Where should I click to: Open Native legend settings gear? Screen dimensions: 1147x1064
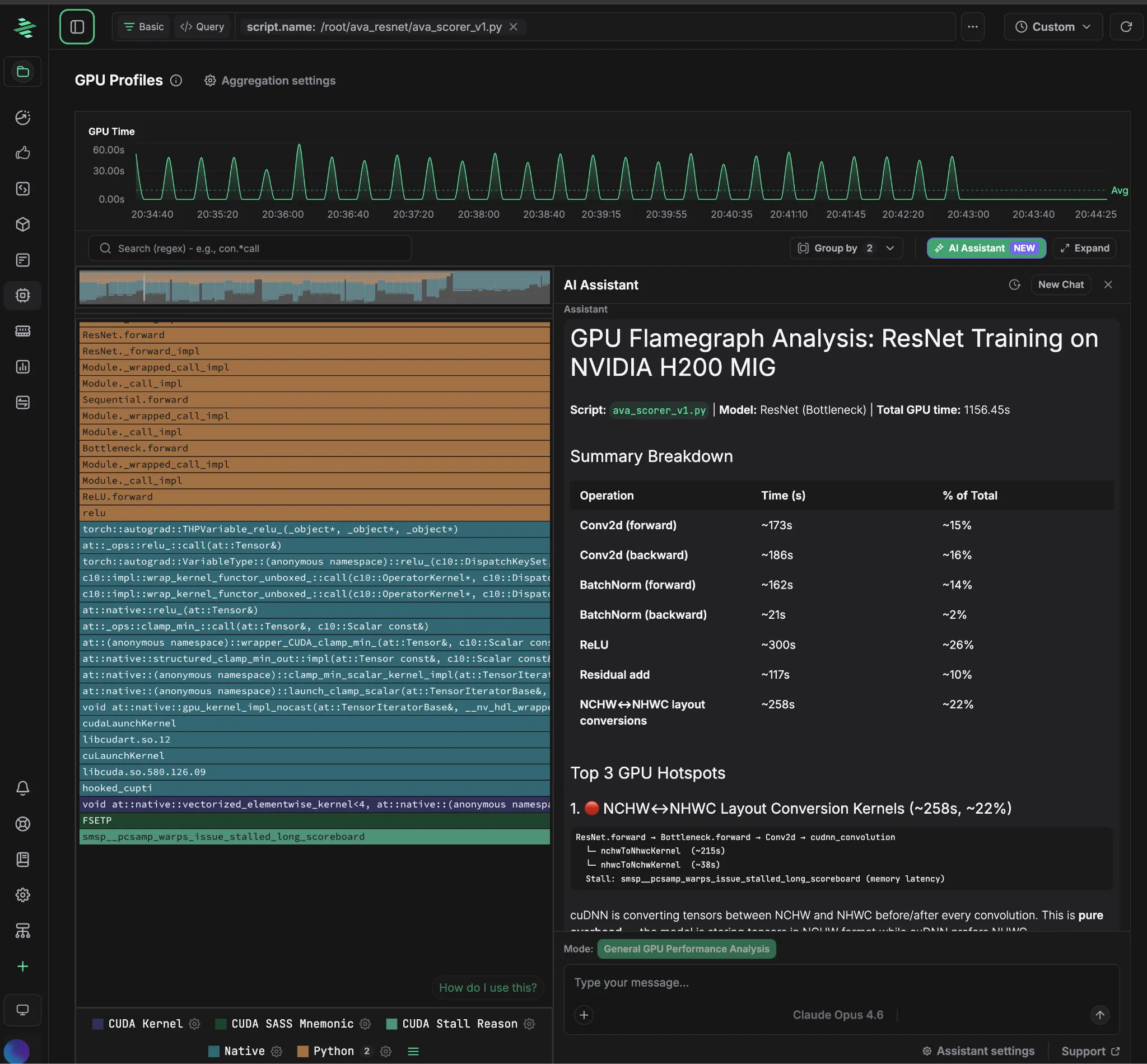click(276, 1052)
